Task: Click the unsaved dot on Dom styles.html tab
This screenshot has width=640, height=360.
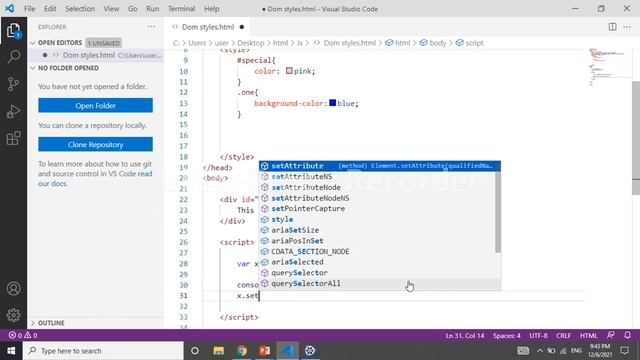Action: [242, 27]
